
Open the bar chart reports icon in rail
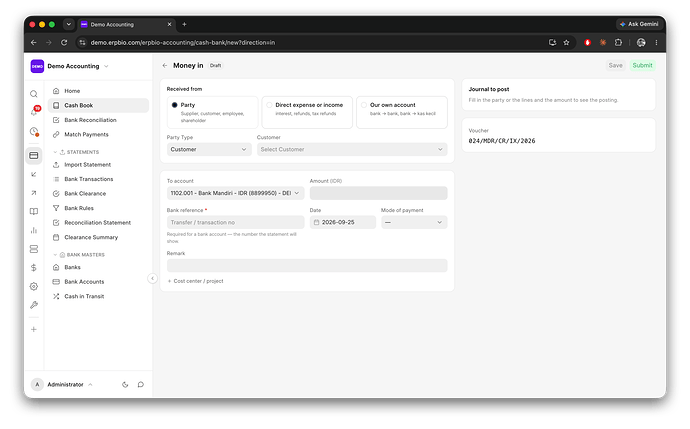[x=33, y=230]
